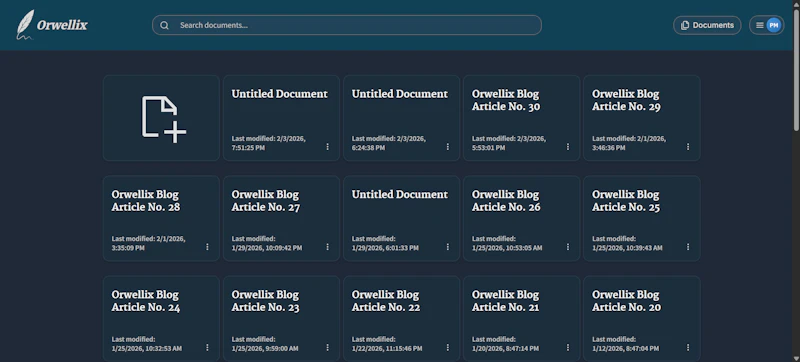Click the timestamp 2/3/2026, 5:53:01 PM
Viewport: 800px width, 362px height.
pyautogui.click(x=509, y=143)
